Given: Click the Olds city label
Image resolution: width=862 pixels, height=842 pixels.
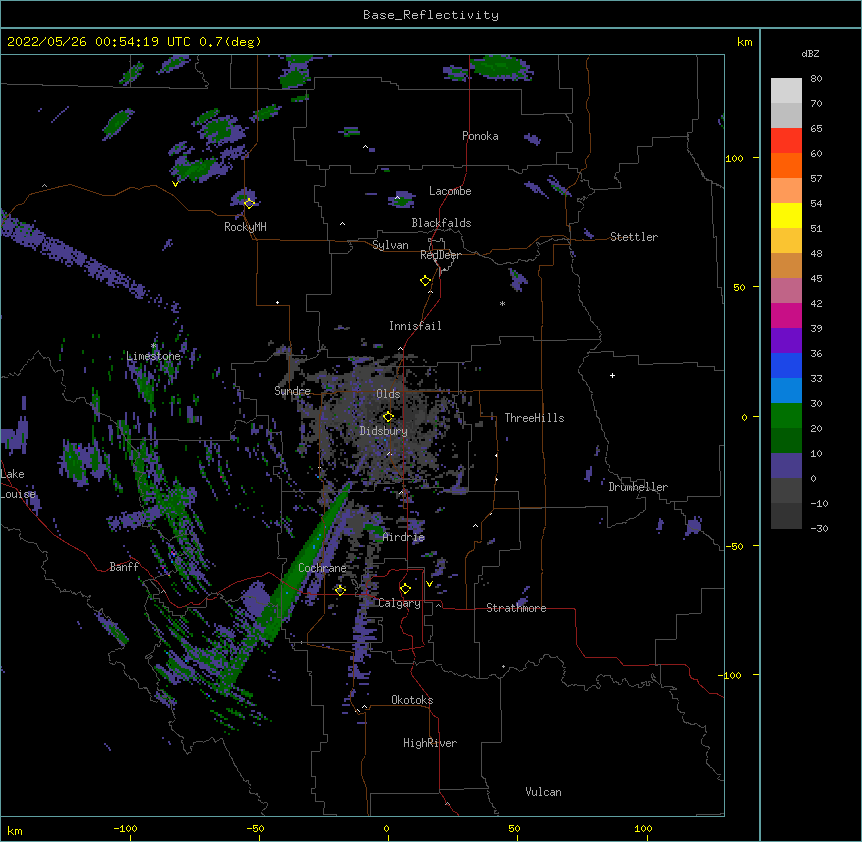Looking at the screenshot, I should (x=388, y=394).
